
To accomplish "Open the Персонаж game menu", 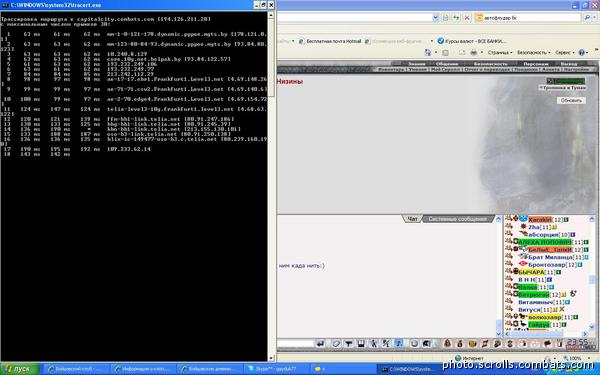I will 536,64.
